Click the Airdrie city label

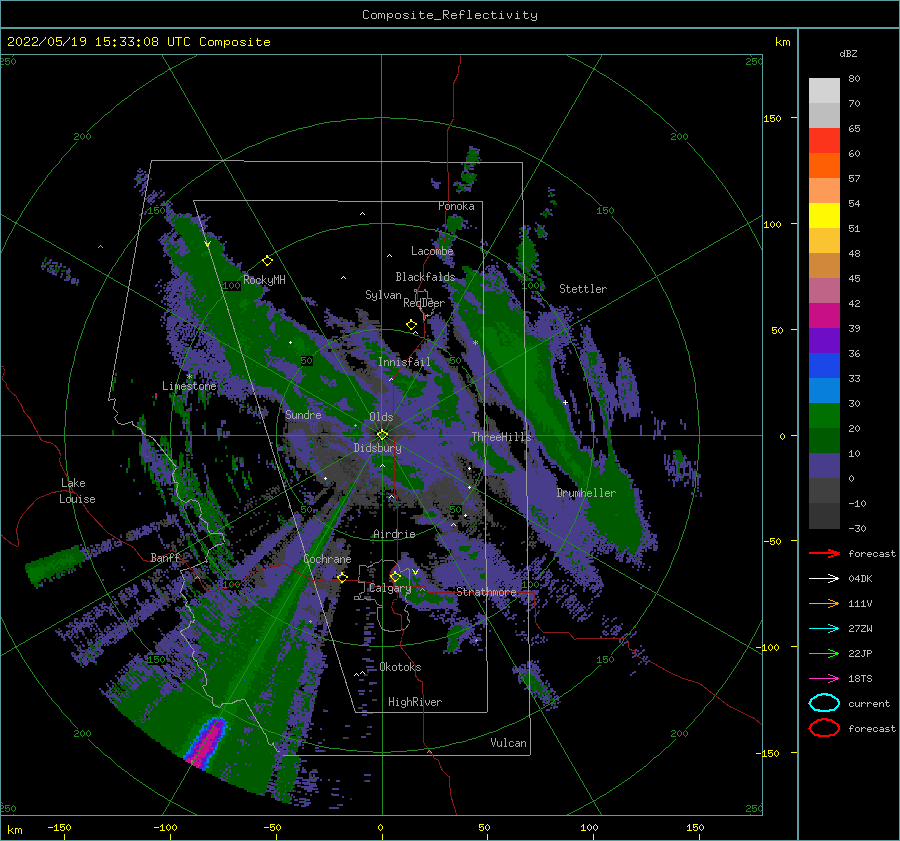[x=394, y=534]
